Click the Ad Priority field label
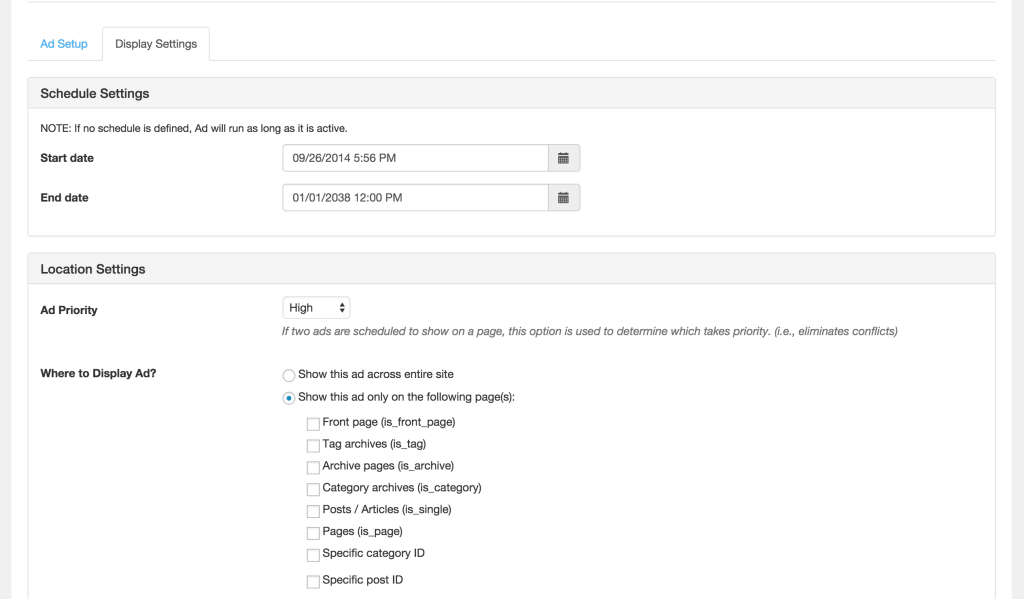The width and height of the screenshot is (1024, 599). tap(69, 310)
